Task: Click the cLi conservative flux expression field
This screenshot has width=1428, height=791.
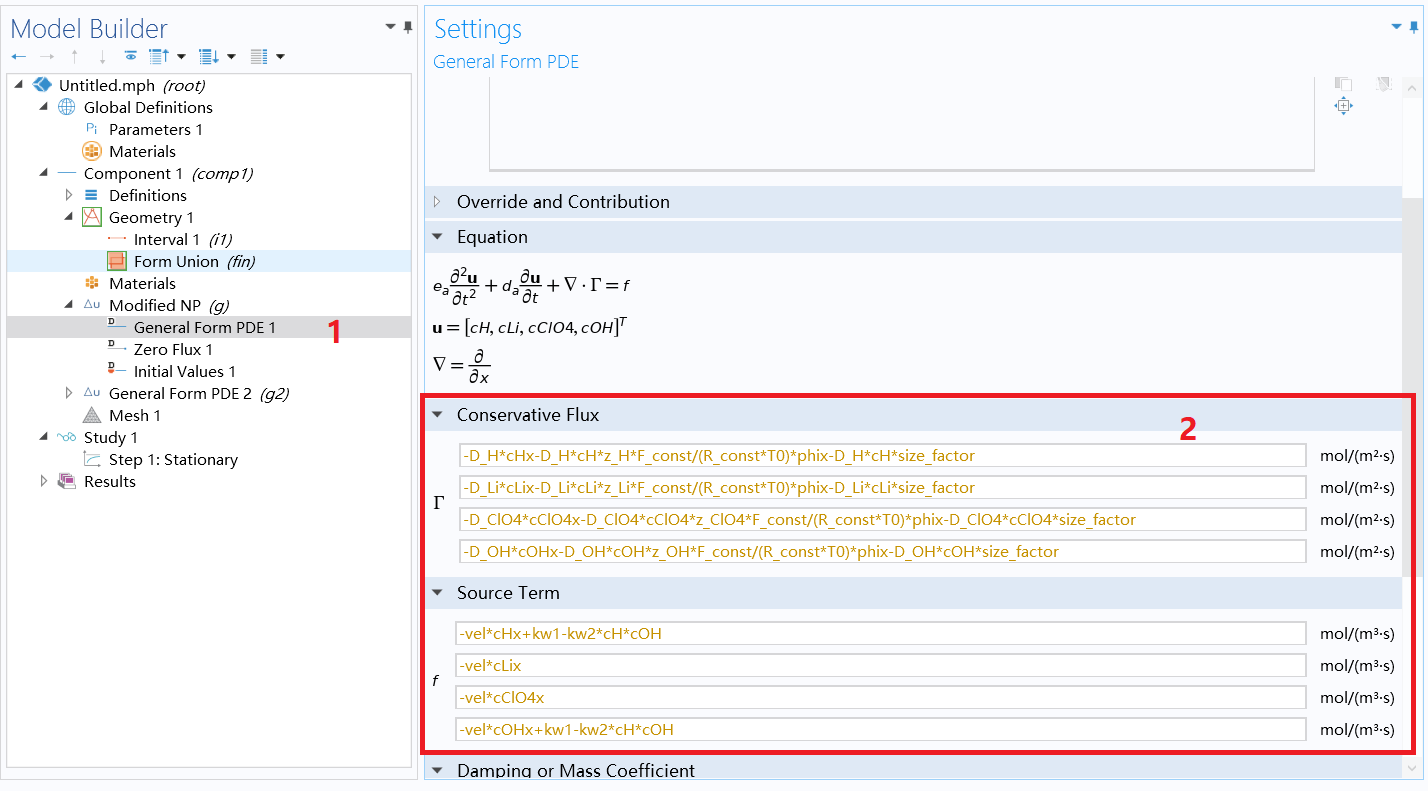Action: coord(880,487)
